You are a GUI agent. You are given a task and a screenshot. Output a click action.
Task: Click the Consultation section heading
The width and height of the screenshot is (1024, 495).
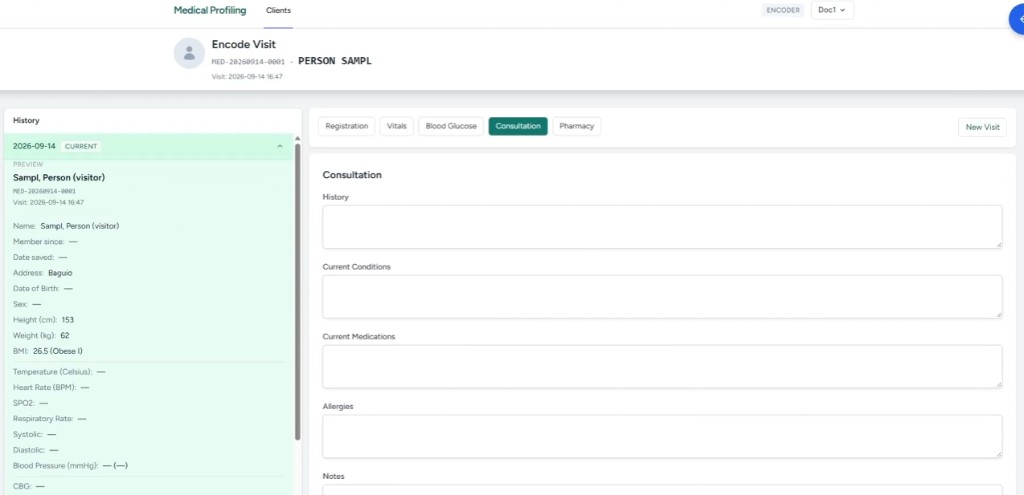[x=352, y=175]
